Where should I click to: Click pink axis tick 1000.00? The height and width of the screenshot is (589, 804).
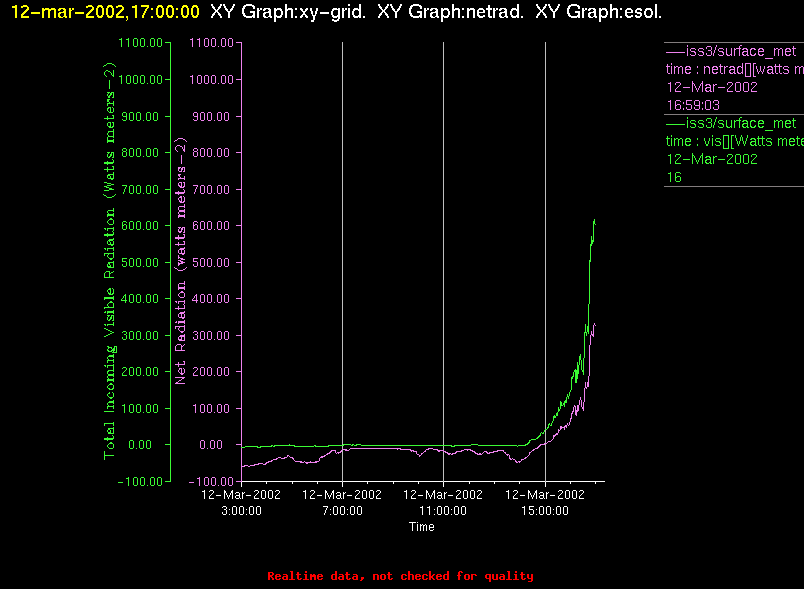coord(211,79)
